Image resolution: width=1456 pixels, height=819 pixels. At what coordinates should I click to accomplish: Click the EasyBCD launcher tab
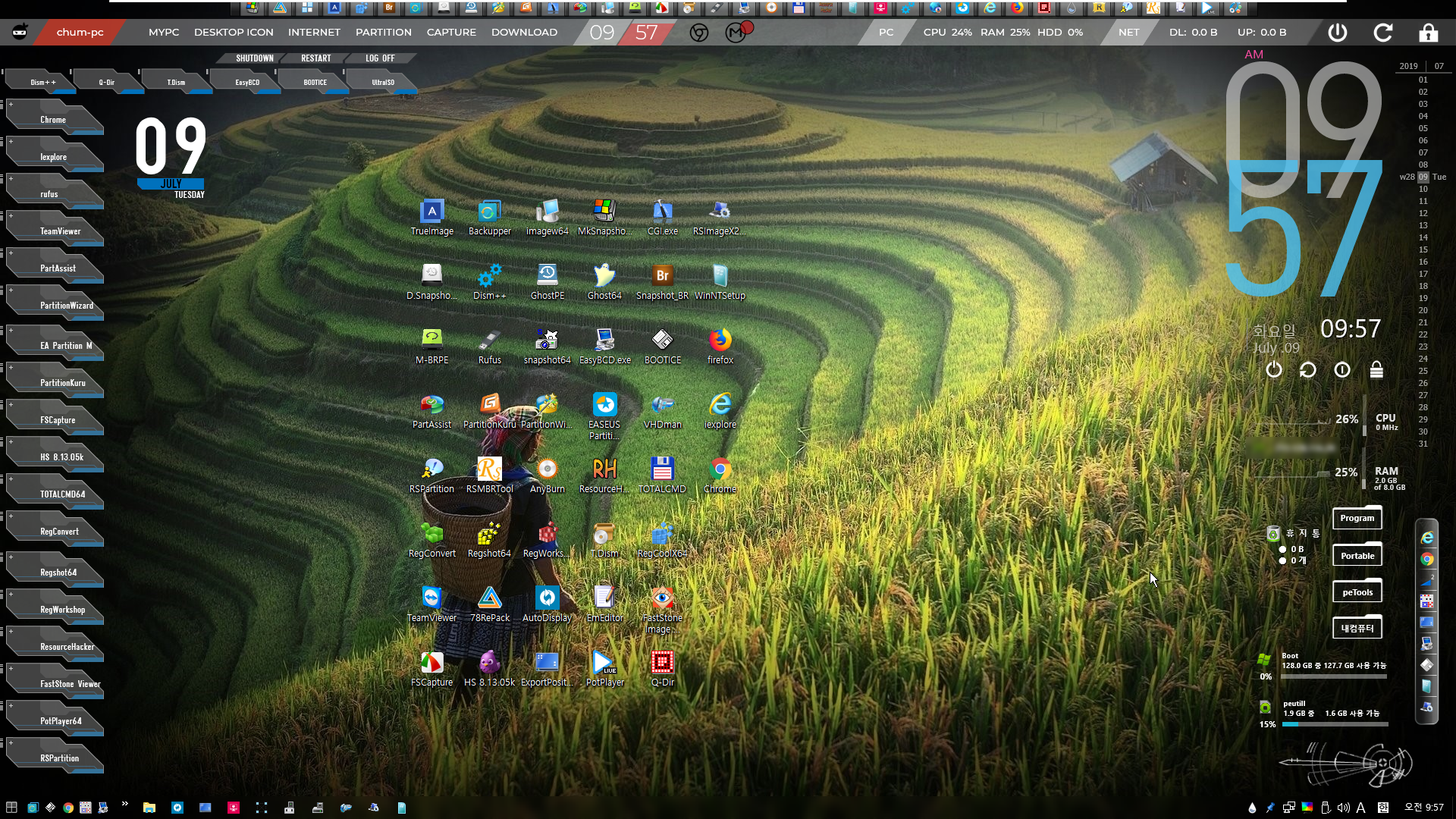click(247, 82)
